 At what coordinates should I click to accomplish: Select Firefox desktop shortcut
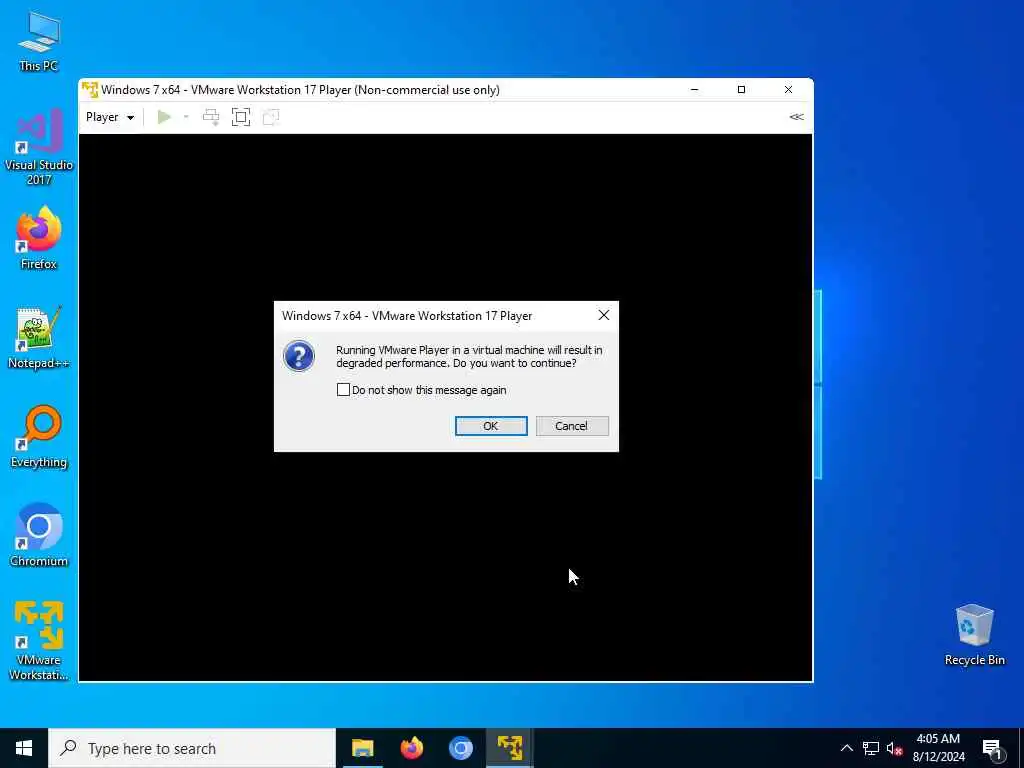39,238
